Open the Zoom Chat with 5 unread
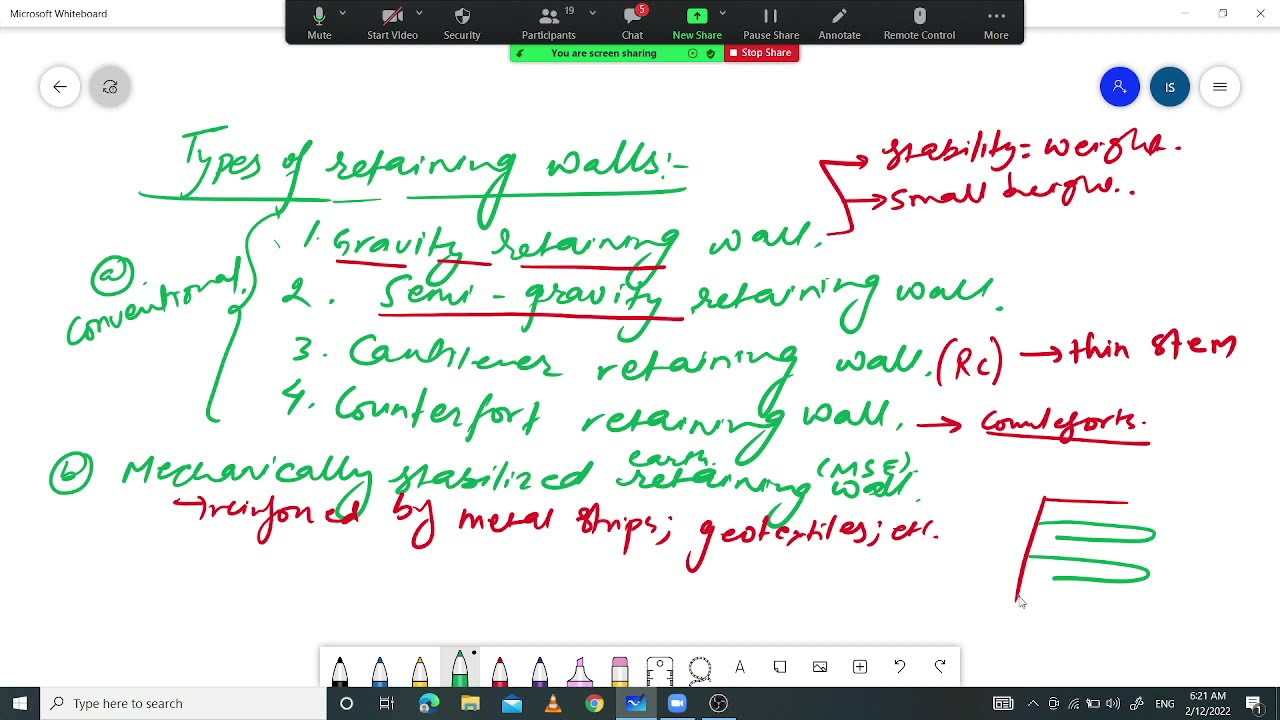The width and height of the screenshot is (1280, 720). [633, 23]
